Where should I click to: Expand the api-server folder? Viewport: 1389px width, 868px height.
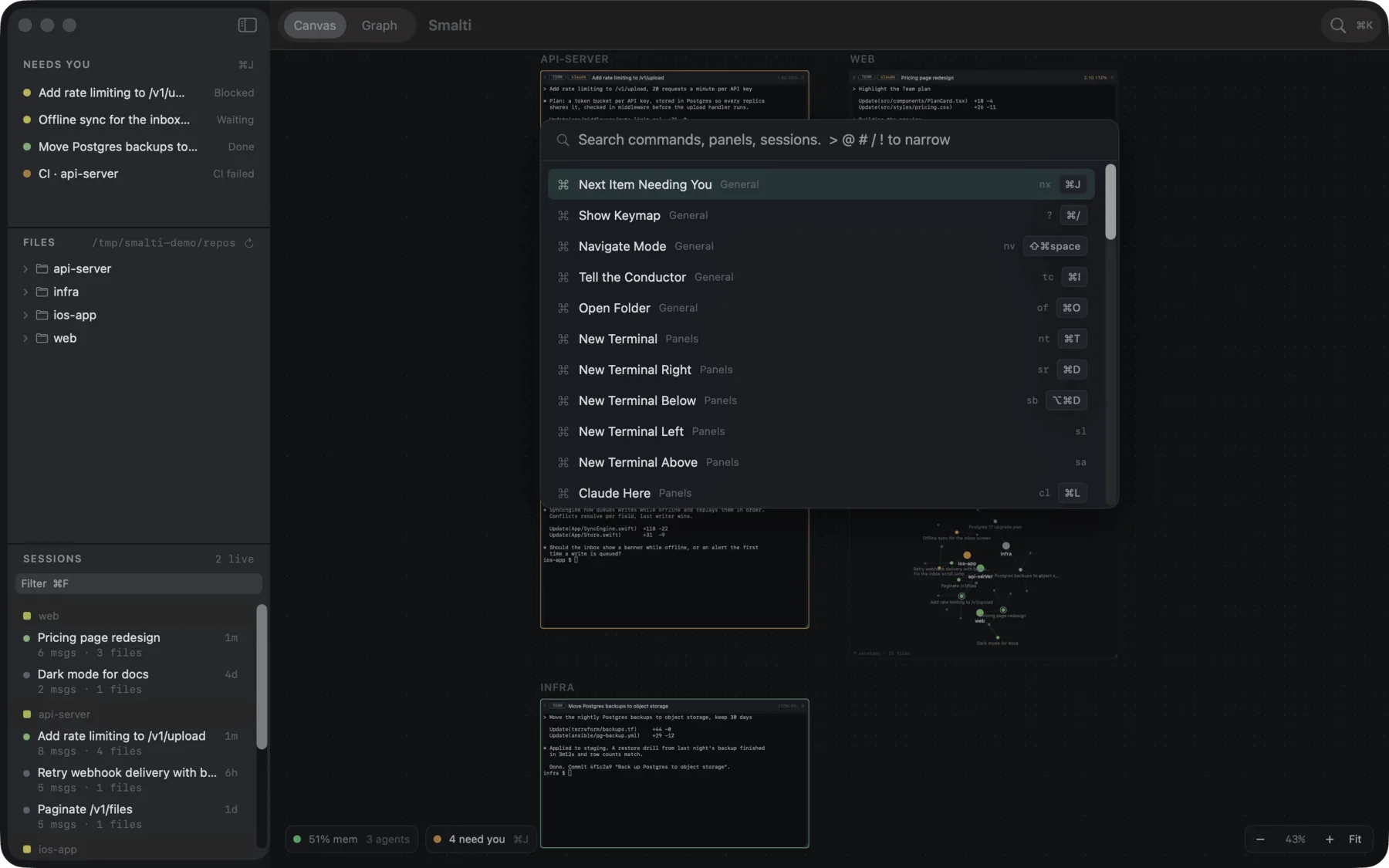[x=25, y=269]
